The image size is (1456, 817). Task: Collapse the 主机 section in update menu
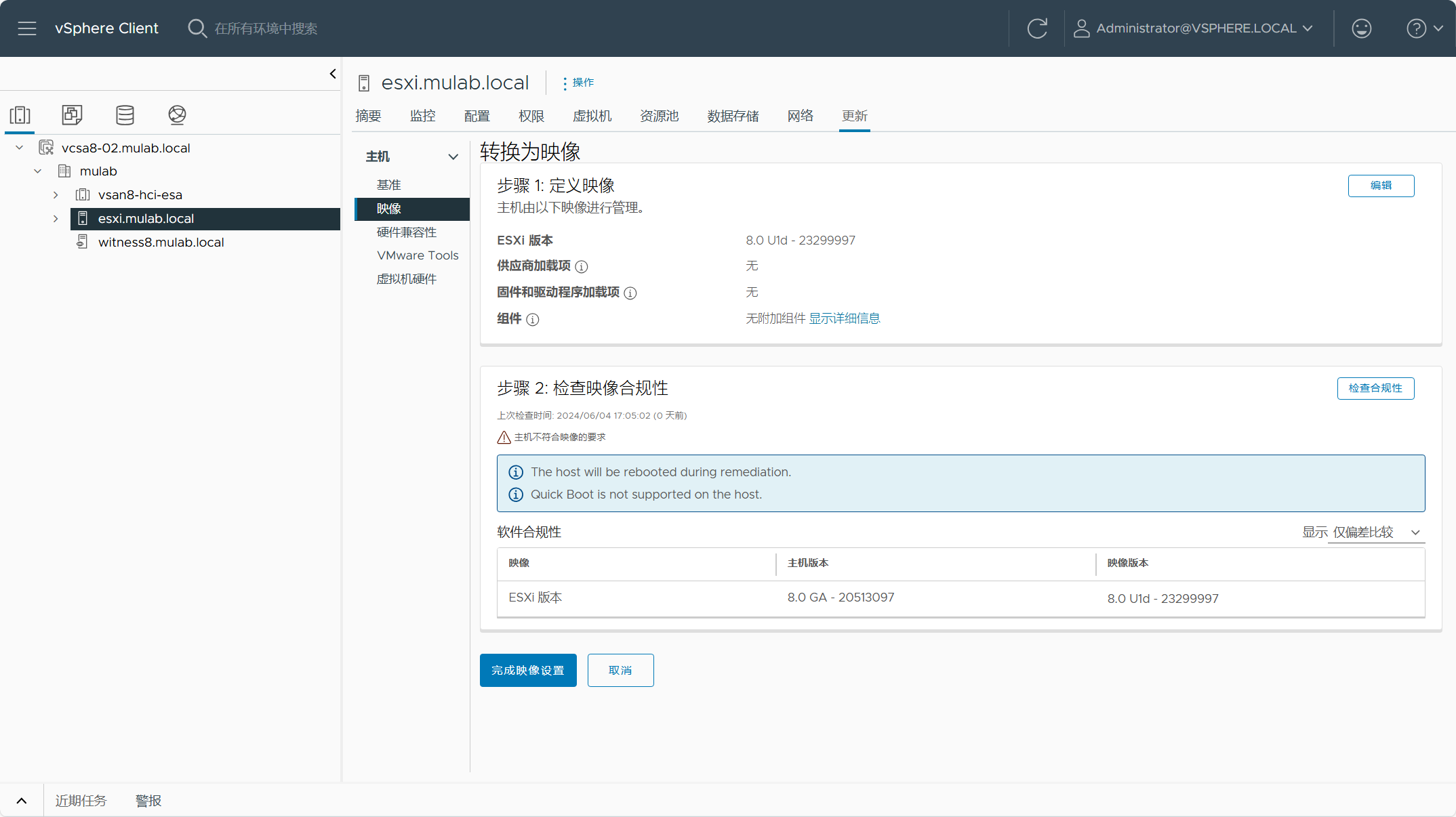tap(453, 157)
